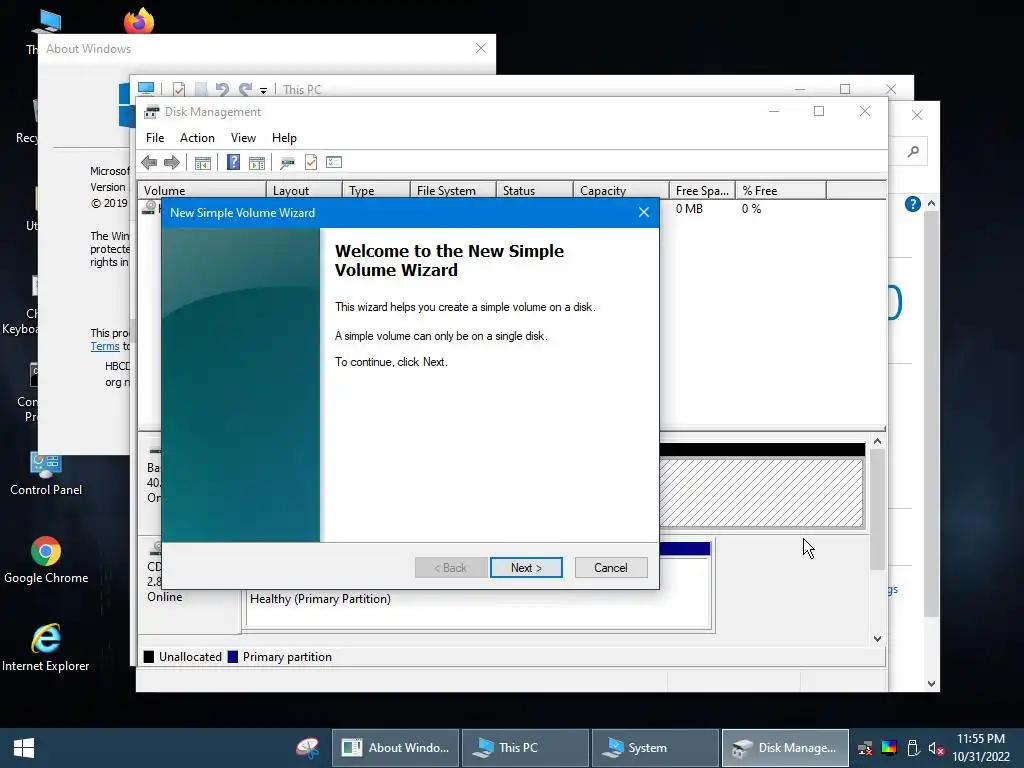The image size is (1024, 768).
Task: Open Help via the blue question-mark toolbar icon
Action: tap(233, 162)
